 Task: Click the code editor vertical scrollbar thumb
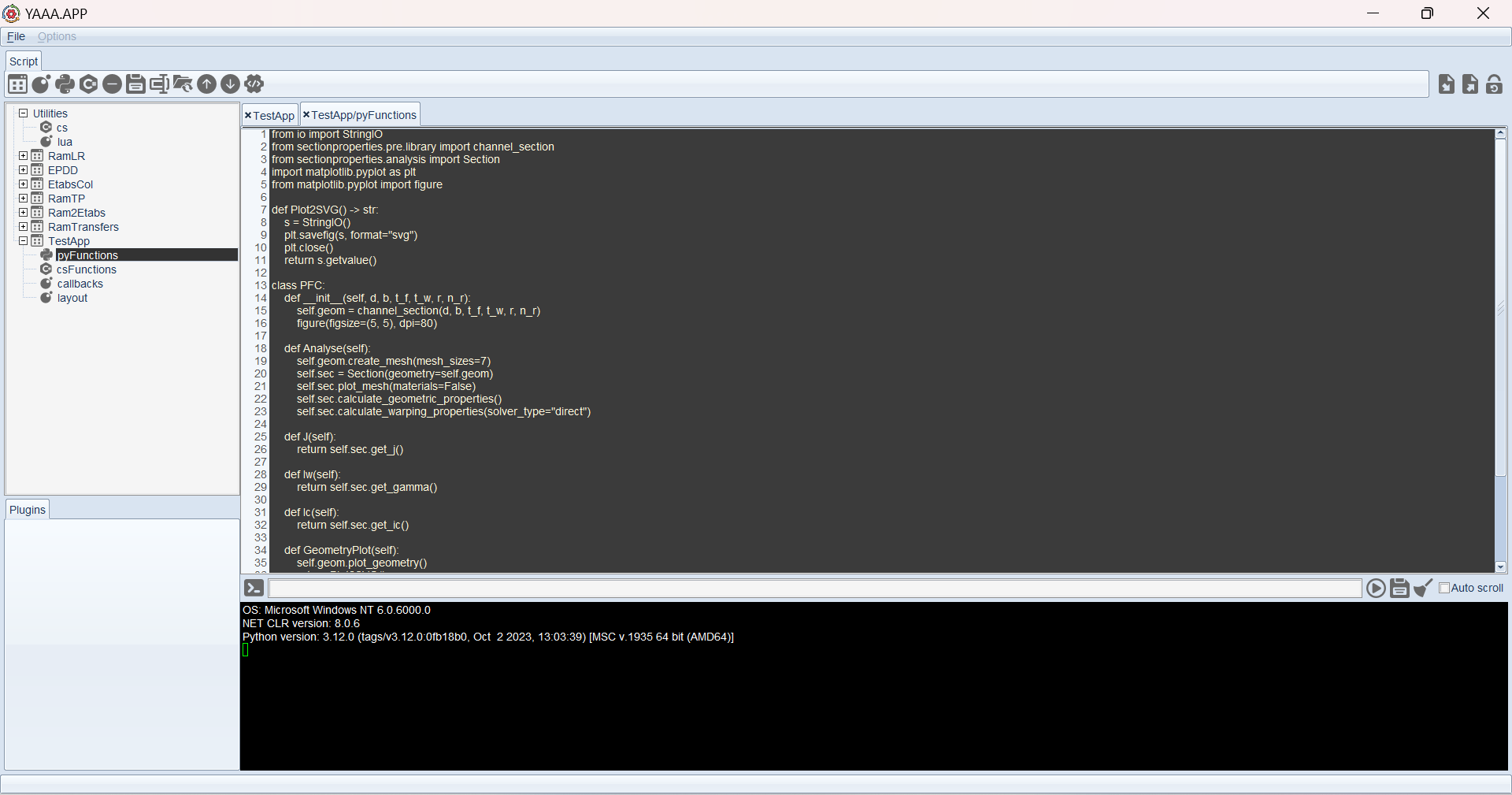coord(1501,308)
